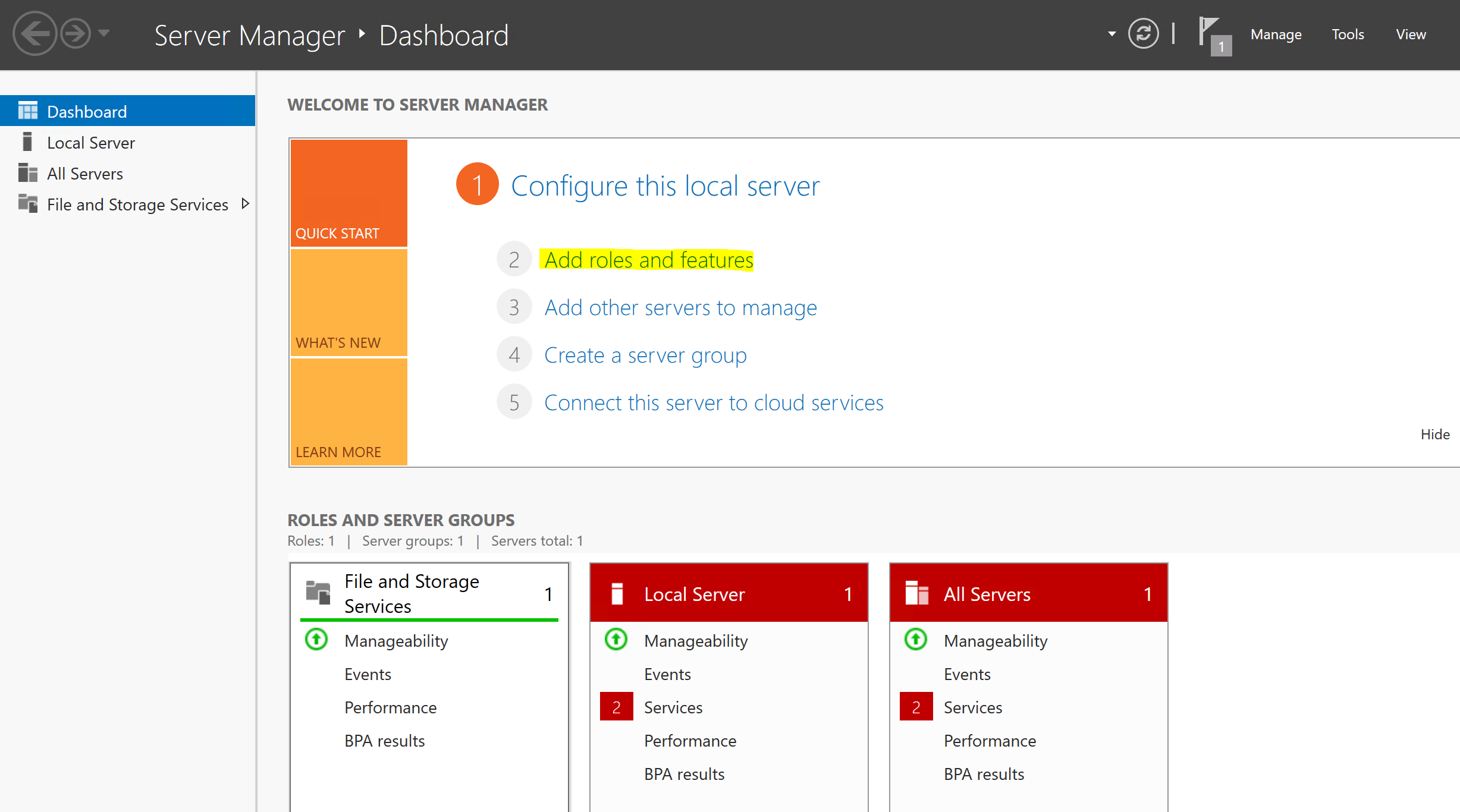Open the Tools menu
The image size is (1460, 812).
pos(1348,34)
